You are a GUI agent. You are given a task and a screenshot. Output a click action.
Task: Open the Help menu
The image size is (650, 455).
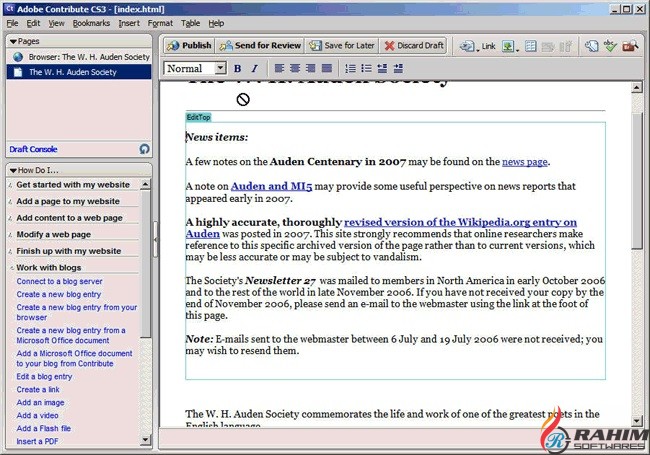tap(216, 23)
